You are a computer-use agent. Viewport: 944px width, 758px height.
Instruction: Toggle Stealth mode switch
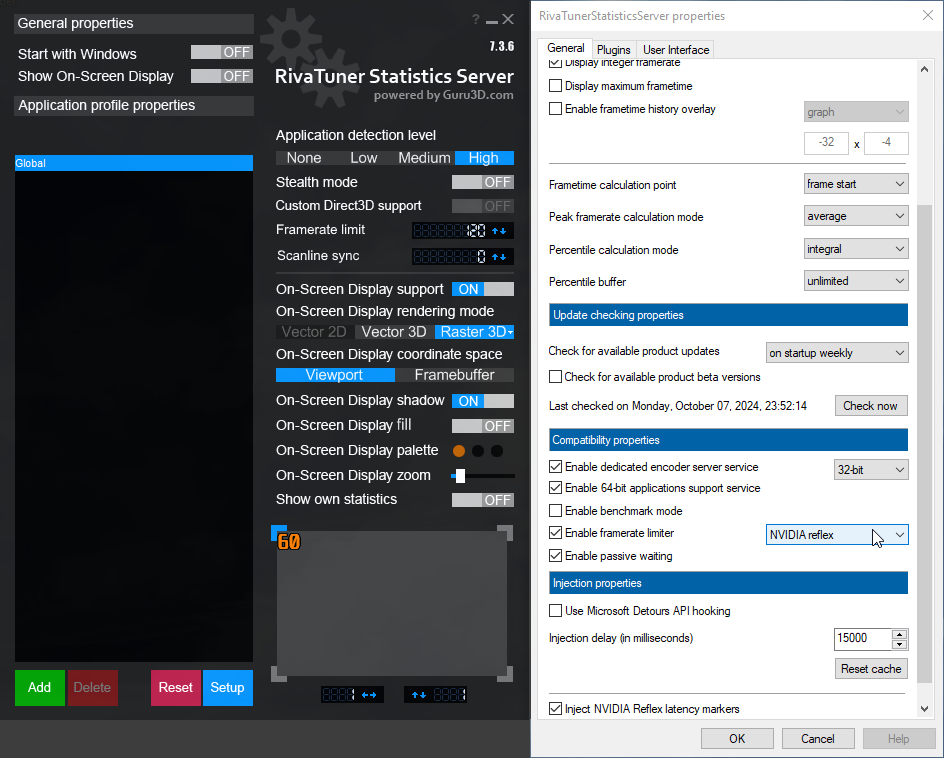coord(483,182)
